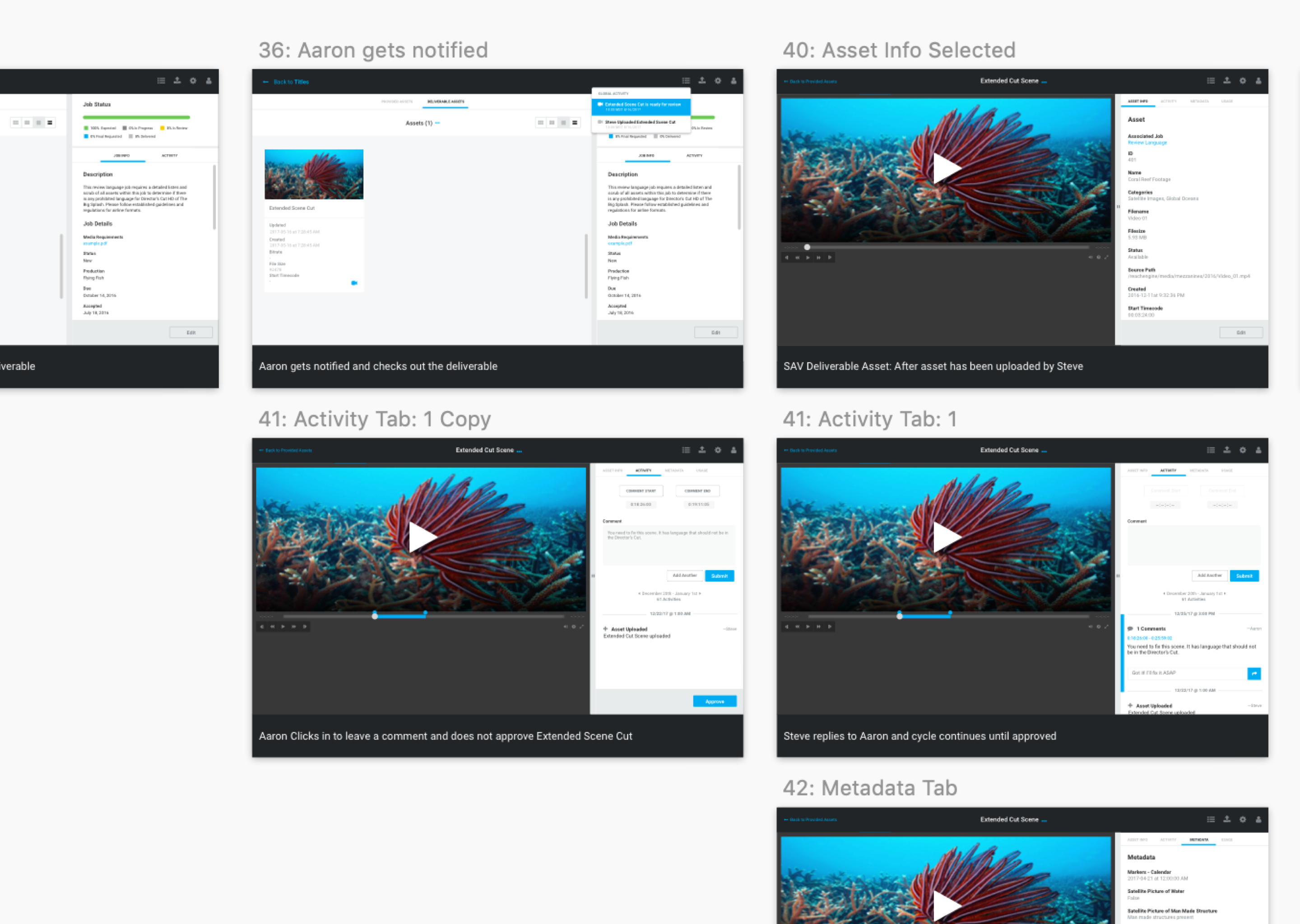Click the small play control under the Asset Info Selected video
The height and width of the screenshot is (924, 1300).
(x=808, y=257)
